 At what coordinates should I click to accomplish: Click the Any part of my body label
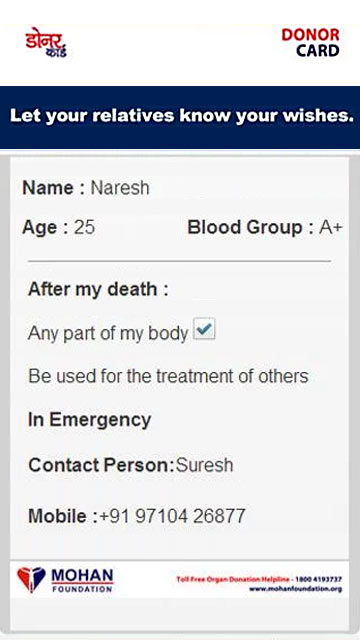(108, 334)
